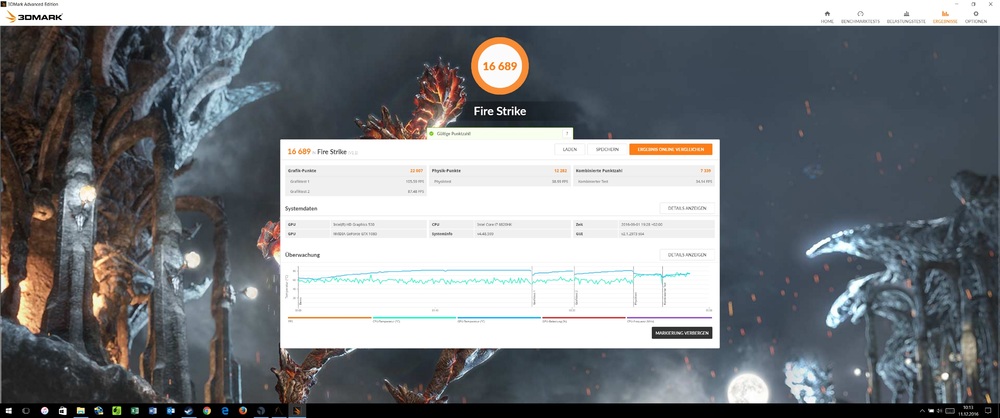Click the Speichern button

[607, 149]
